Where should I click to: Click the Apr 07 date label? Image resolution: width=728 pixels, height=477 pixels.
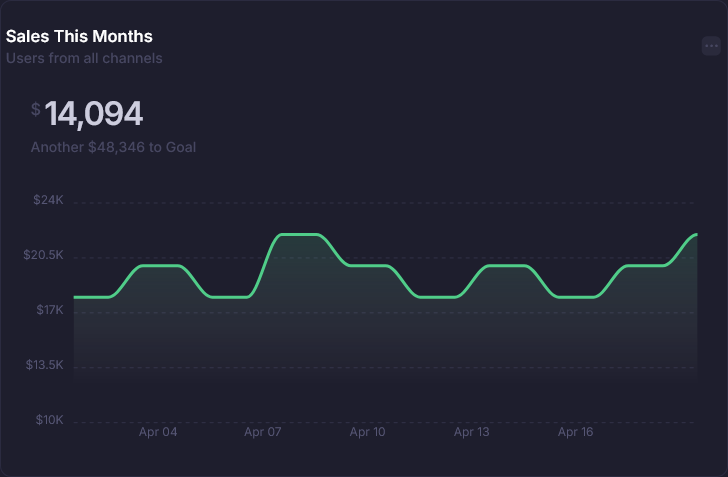point(263,432)
